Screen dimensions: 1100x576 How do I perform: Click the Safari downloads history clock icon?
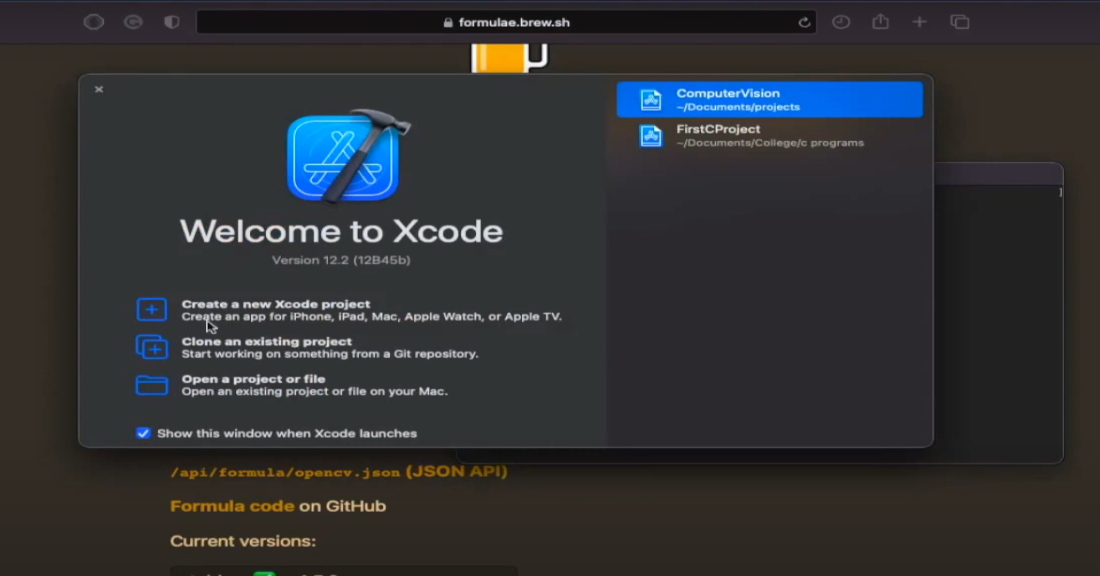coord(841,22)
